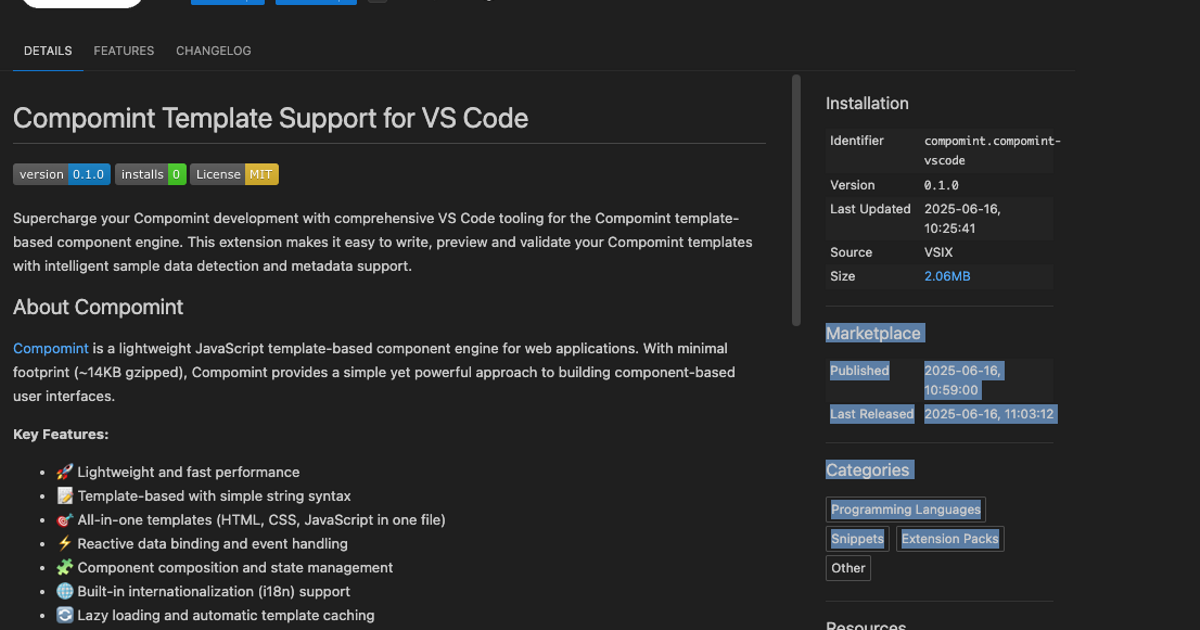Viewport: 1200px width, 630px height.
Task: Open the CHANGELOG tab
Action: coord(213,51)
